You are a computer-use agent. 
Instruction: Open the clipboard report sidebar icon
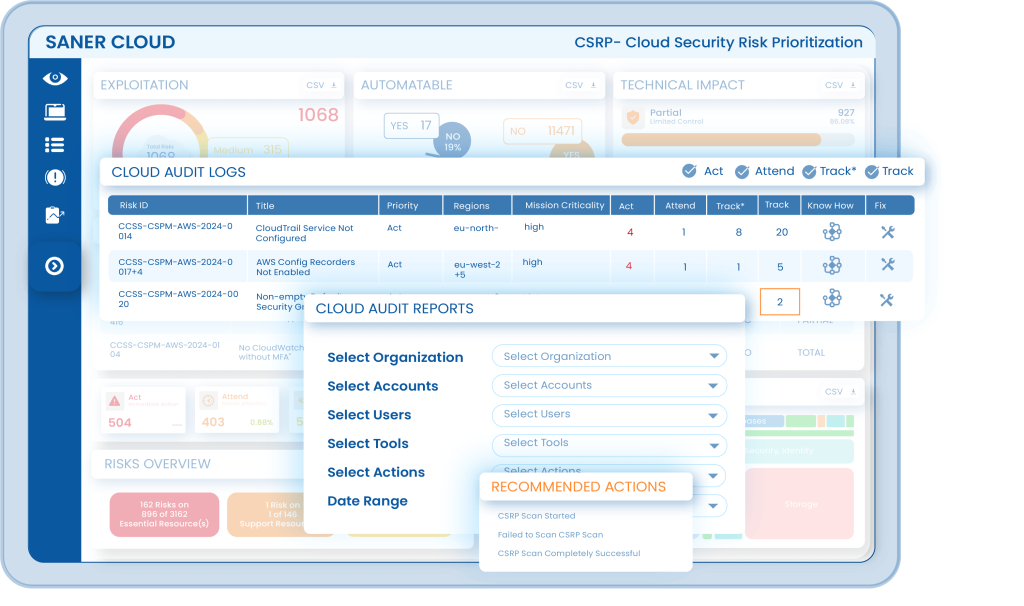point(55,214)
